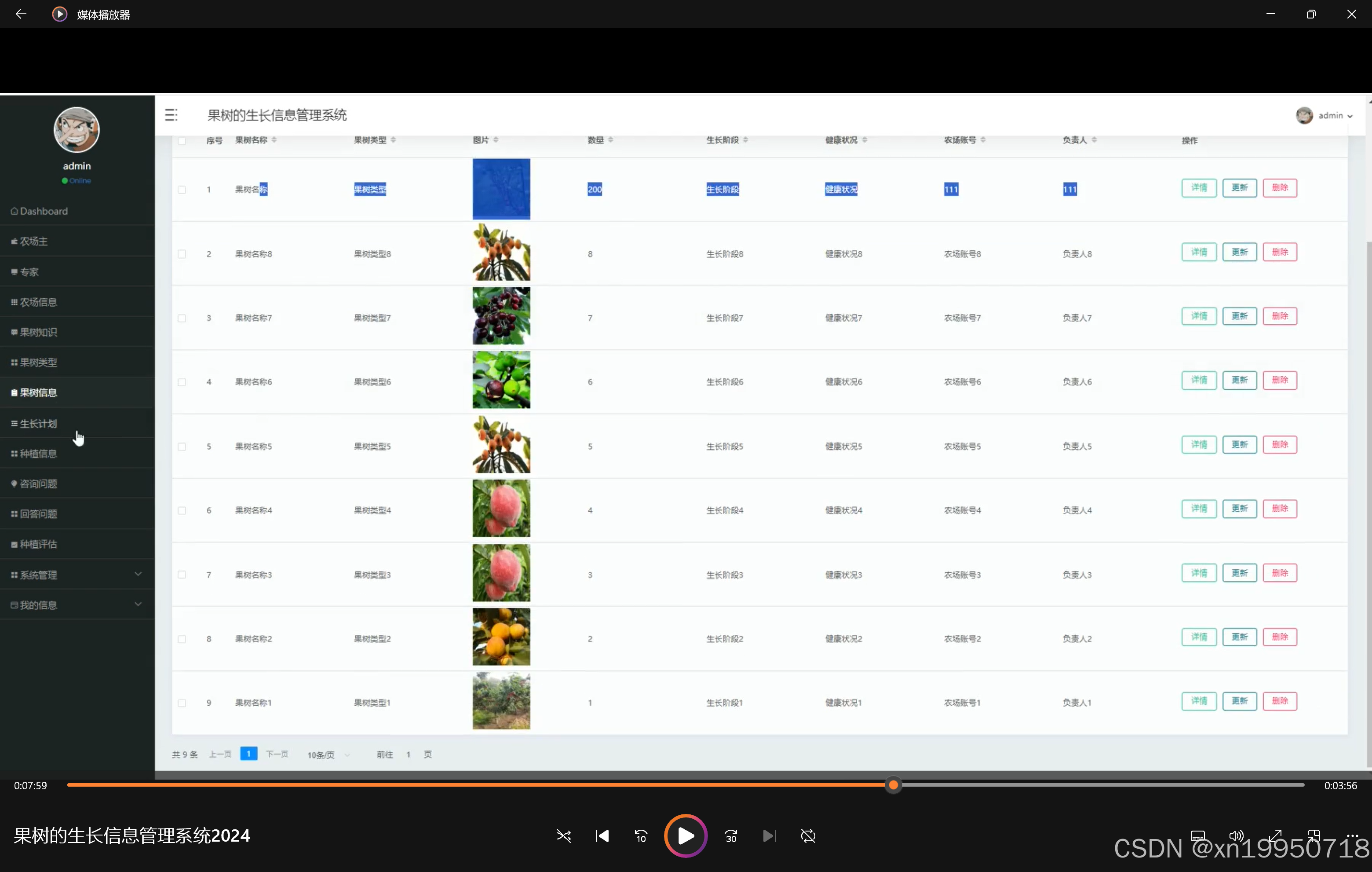The height and width of the screenshot is (872, 1372).
Task: Rewind 10 seconds
Action: pos(641,835)
